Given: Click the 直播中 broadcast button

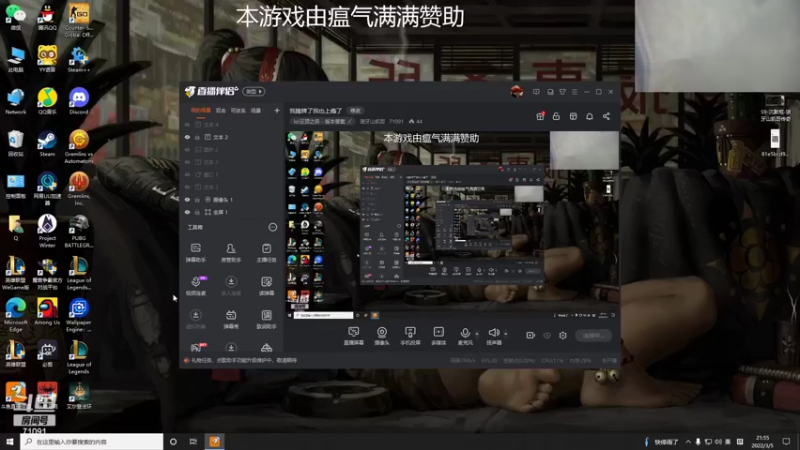Looking at the screenshot, I should point(593,335).
